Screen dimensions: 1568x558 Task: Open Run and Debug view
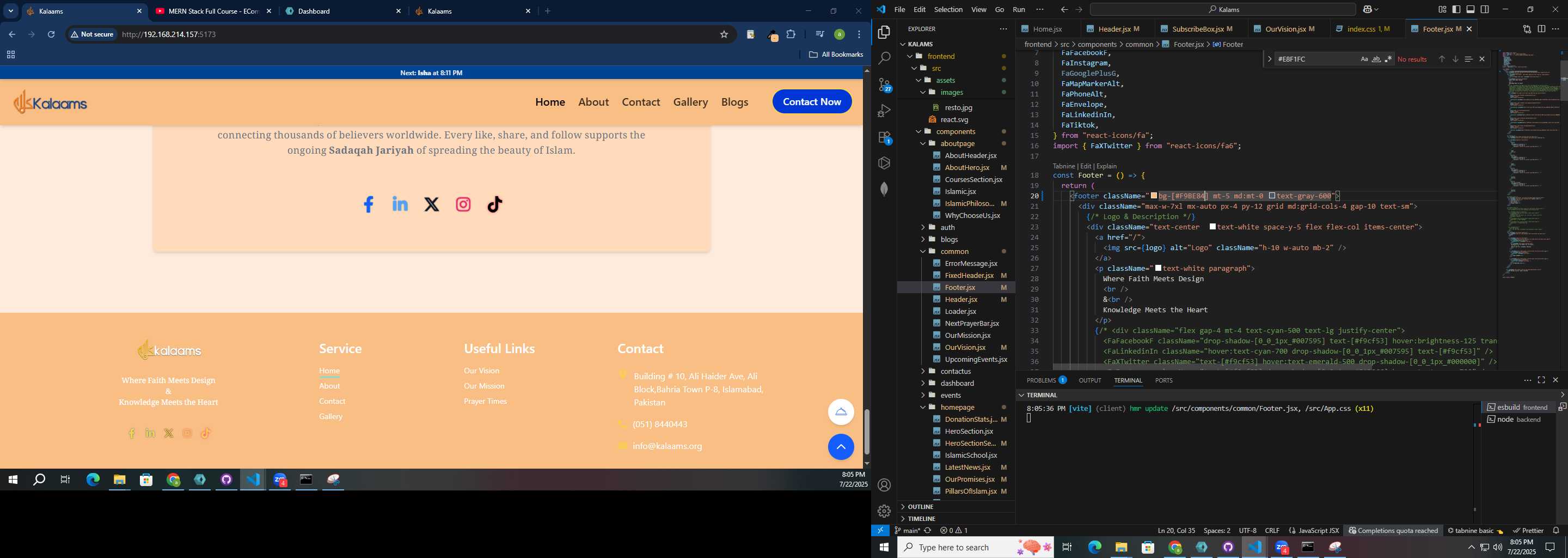(x=884, y=111)
